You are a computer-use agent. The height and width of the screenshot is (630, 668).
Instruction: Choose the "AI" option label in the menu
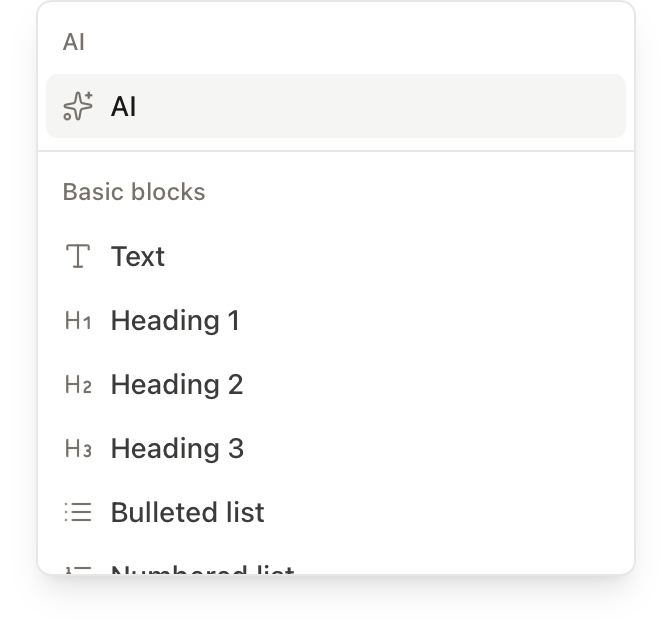tap(124, 106)
